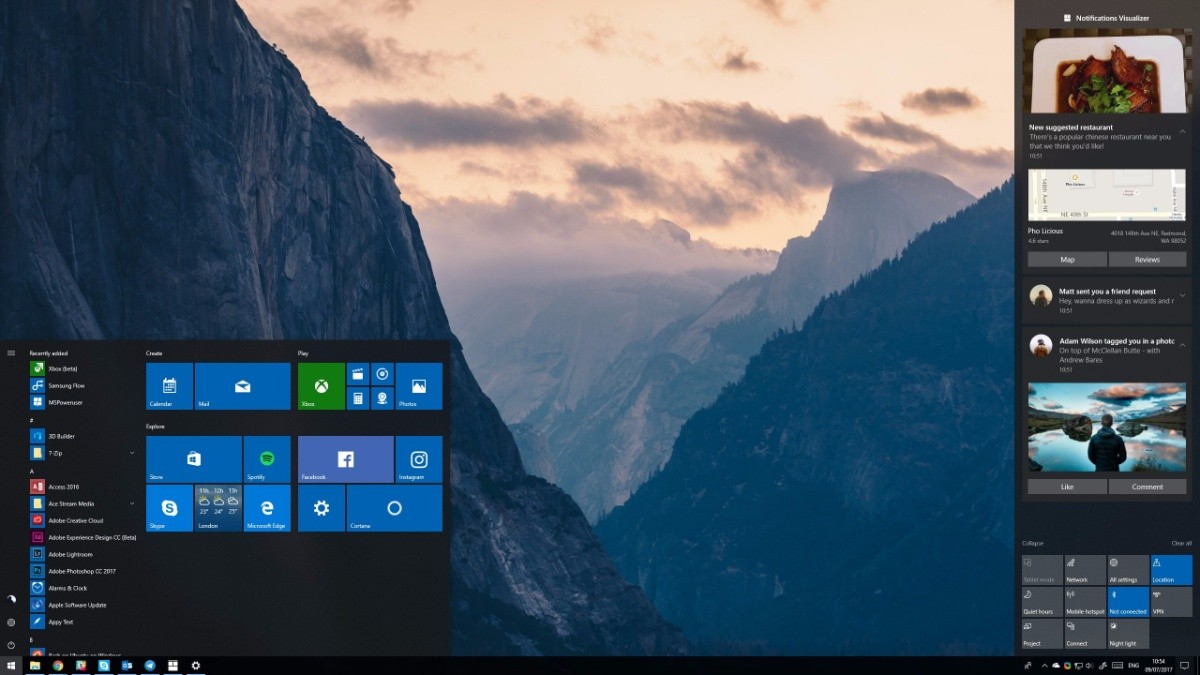
Task: Open the Skype tile under Explore
Action: click(x=169, y=508)
